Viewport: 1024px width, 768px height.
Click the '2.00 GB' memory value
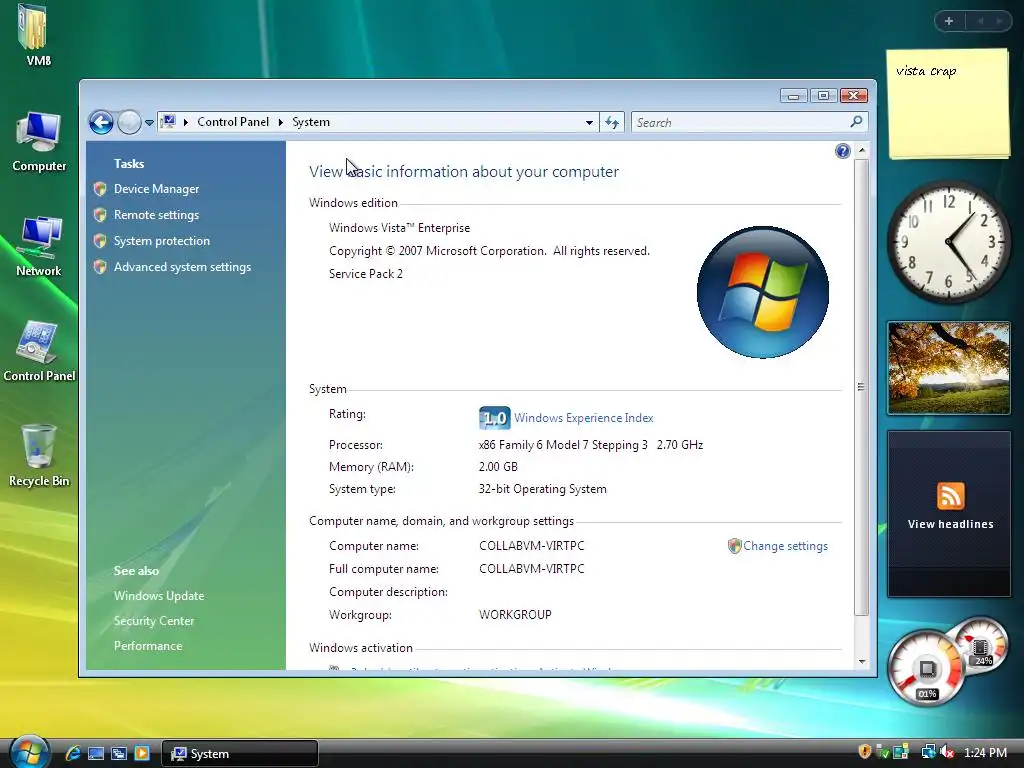498,467
